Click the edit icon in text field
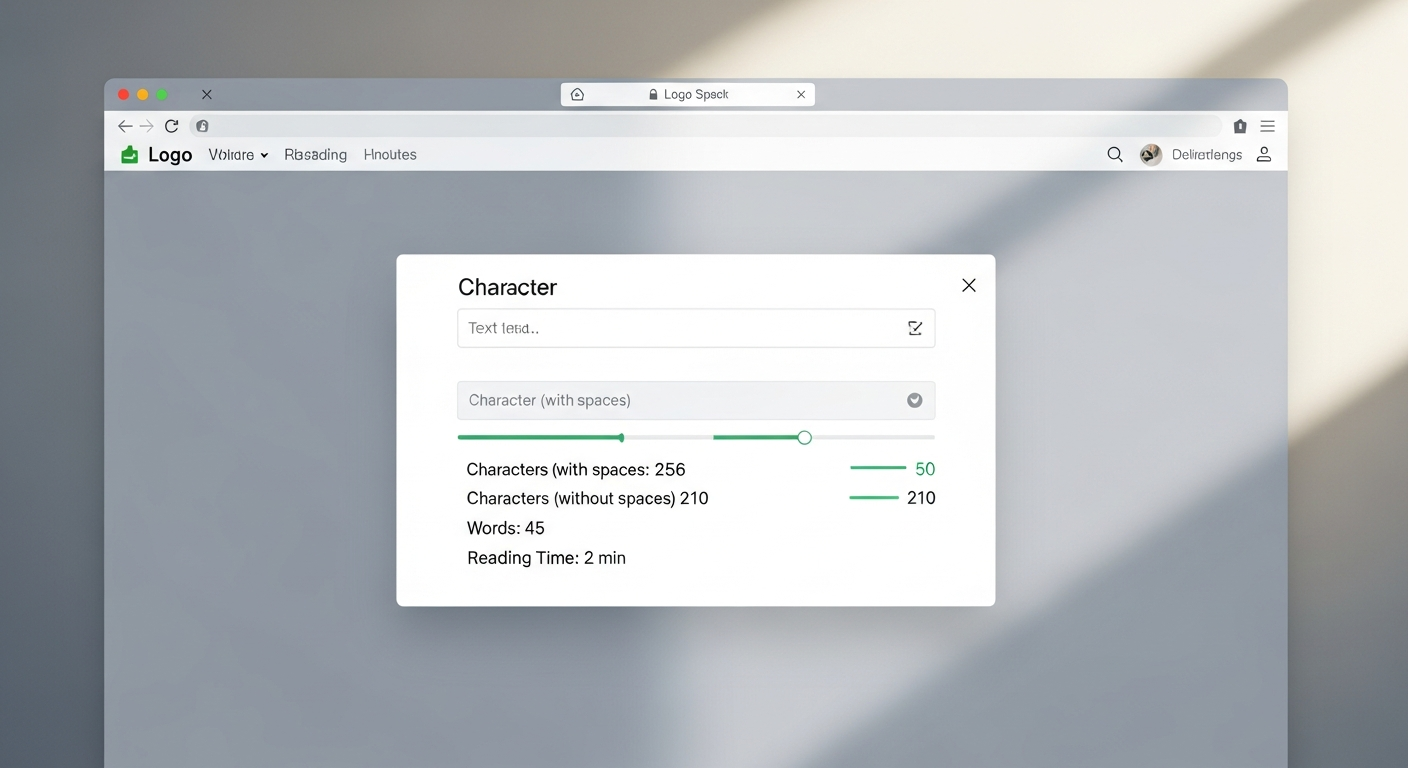The width and height of the screenshot is (1408, 768). pos(915,328)
